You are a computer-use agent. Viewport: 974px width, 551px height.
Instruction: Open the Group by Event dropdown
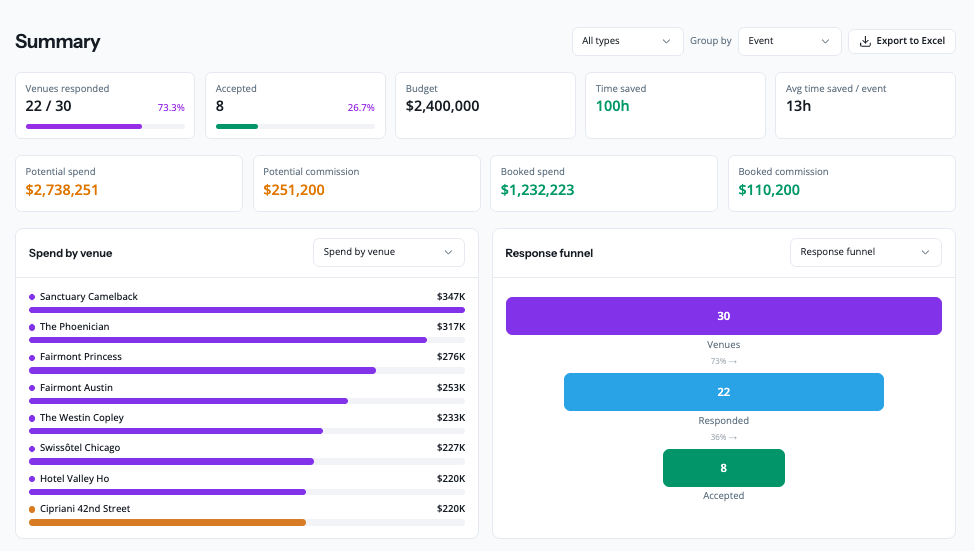pyautogui.click(x=790, y=41)
